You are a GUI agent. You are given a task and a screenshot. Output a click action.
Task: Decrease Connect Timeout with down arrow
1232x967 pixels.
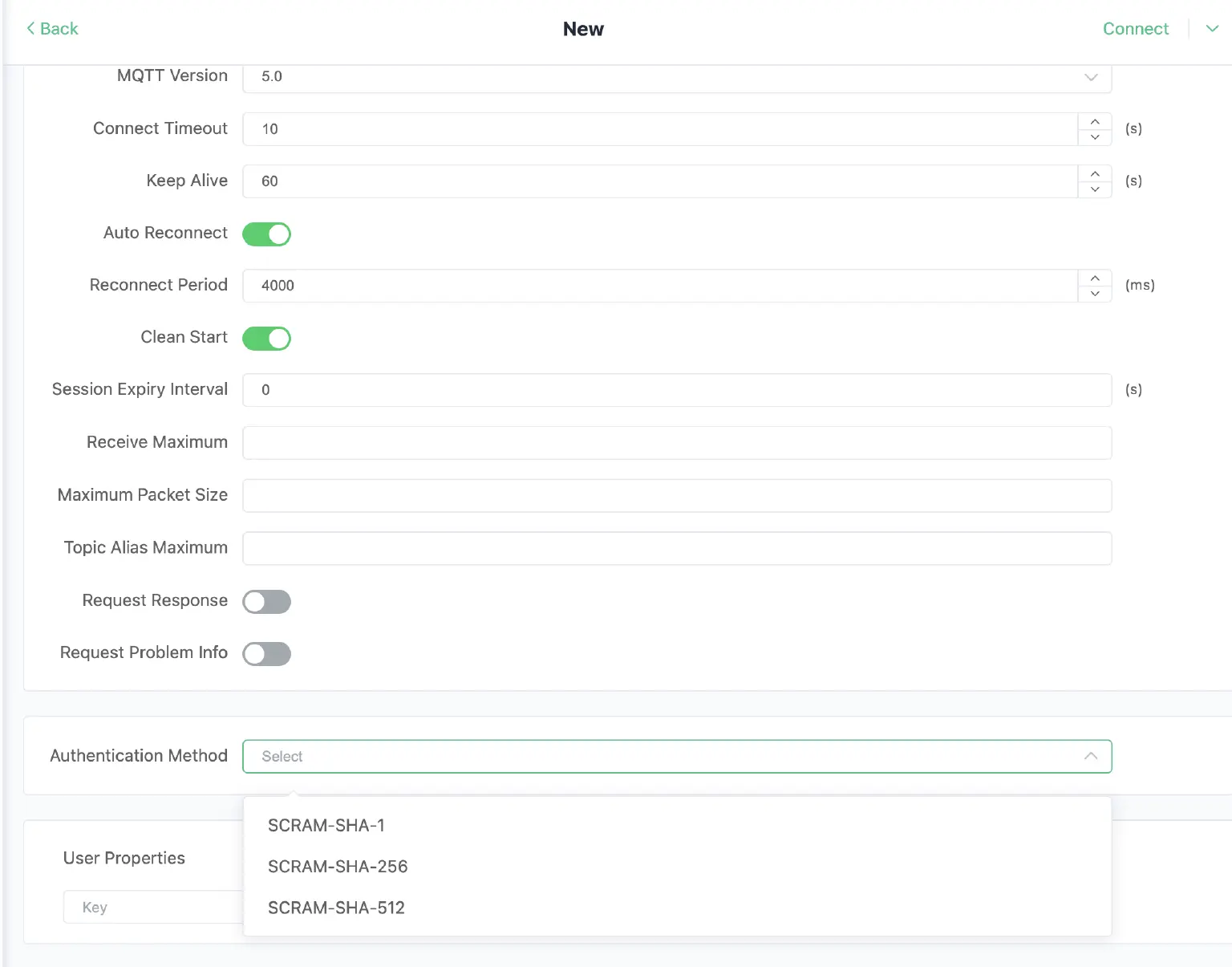tap(1095, 137)
